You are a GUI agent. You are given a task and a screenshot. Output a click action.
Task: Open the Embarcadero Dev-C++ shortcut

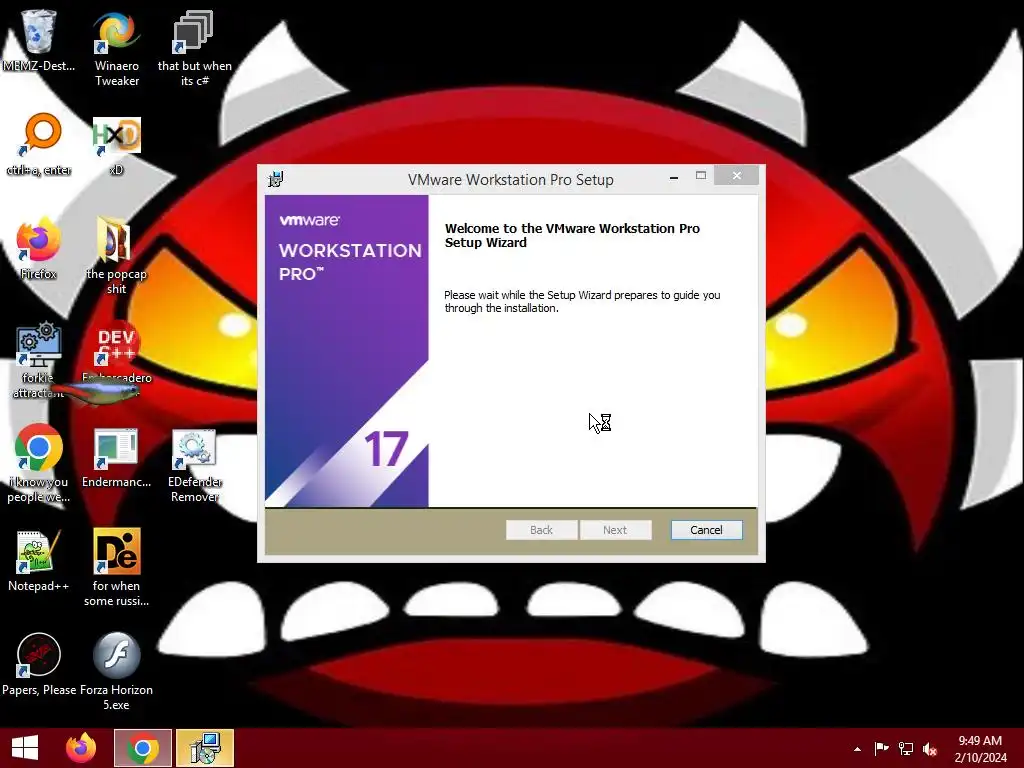tap(116, 344)
